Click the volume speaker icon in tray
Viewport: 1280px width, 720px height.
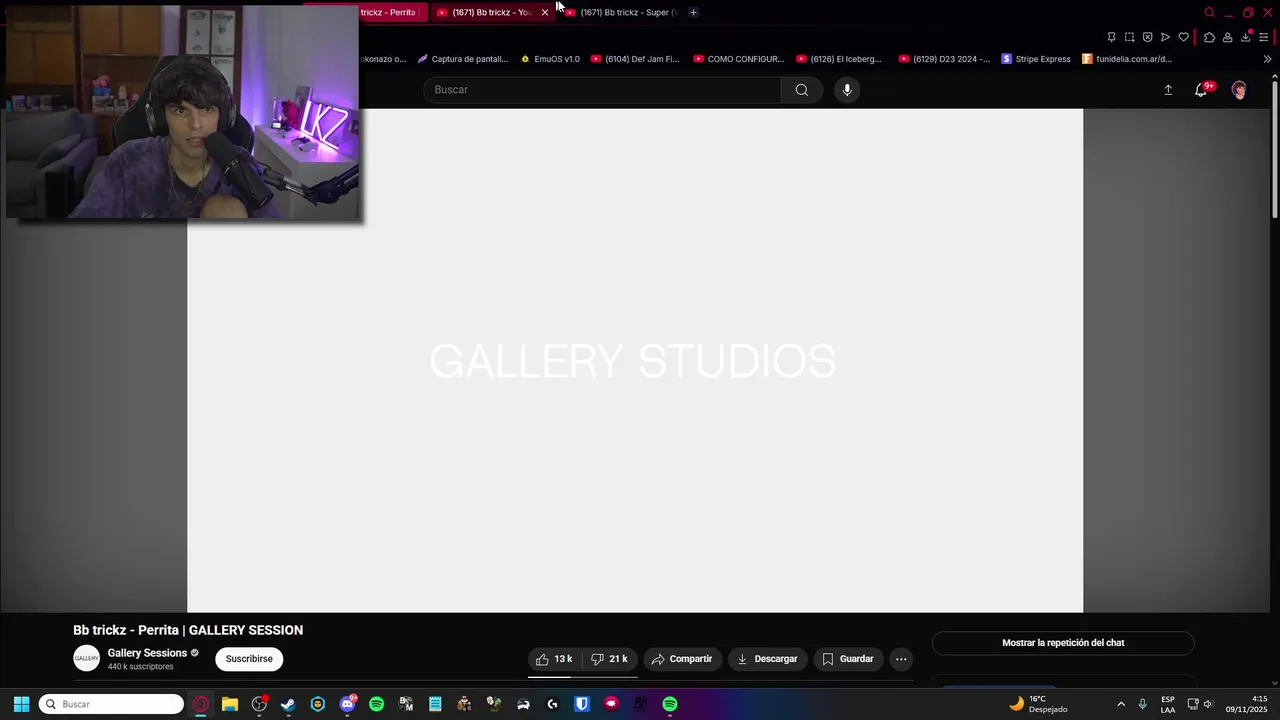[x=1208, y=704]
